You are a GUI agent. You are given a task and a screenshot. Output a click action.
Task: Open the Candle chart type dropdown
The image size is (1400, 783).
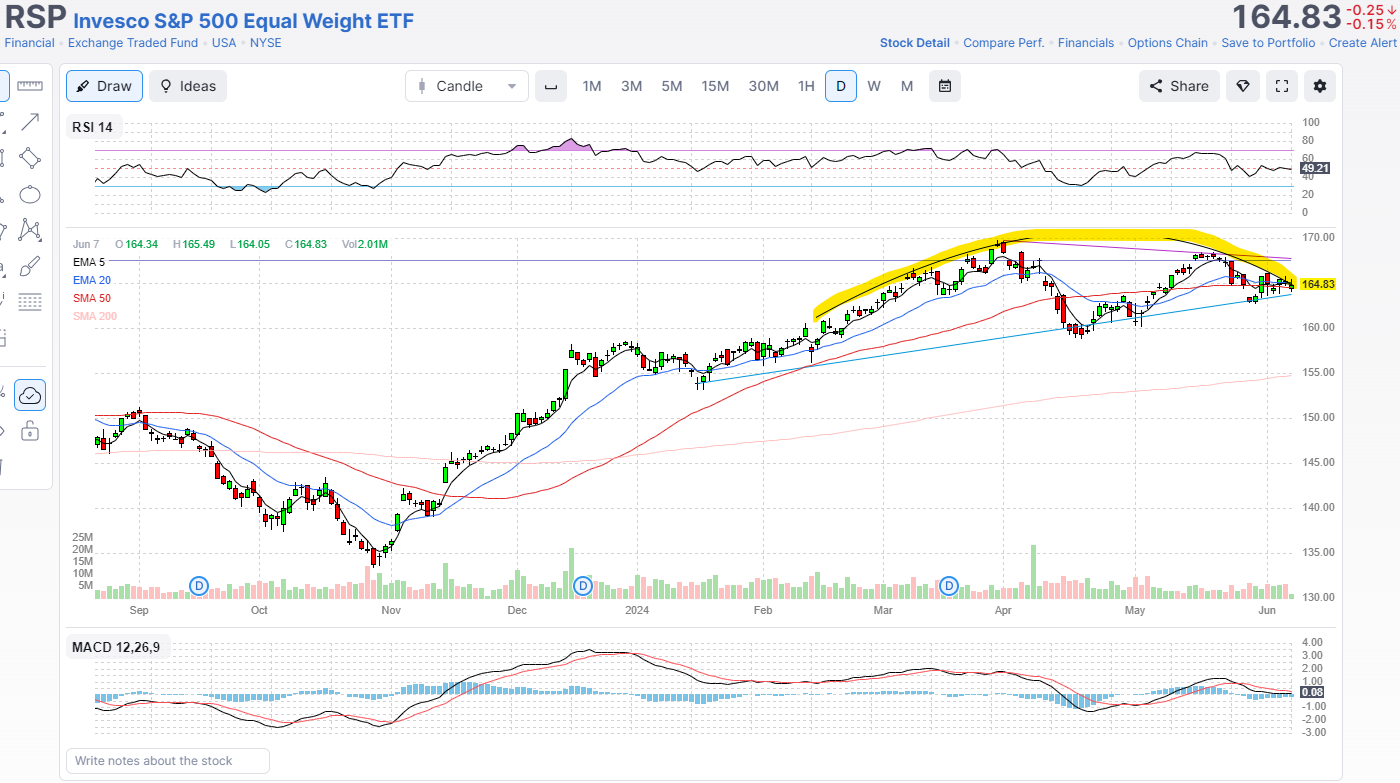466,86
